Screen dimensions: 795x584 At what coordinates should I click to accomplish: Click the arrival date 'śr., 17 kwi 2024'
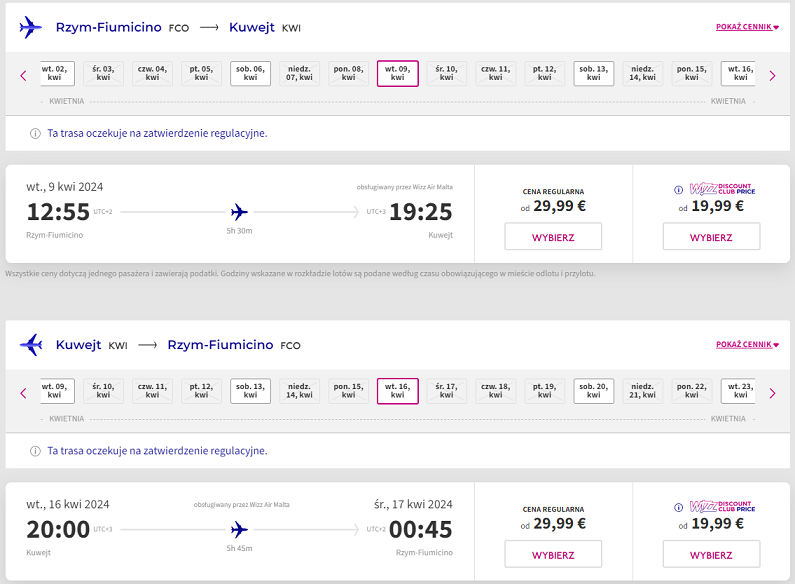click(413, 504)
